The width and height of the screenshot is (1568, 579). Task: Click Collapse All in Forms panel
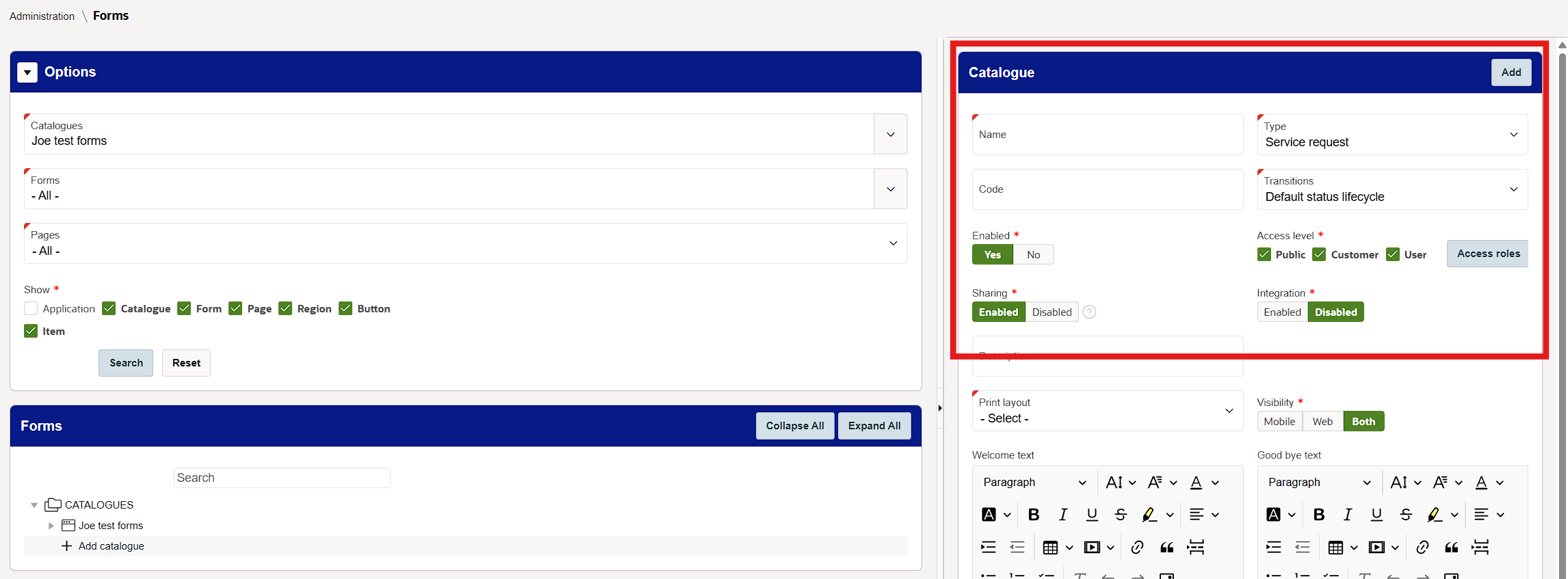tap(795, 426)
